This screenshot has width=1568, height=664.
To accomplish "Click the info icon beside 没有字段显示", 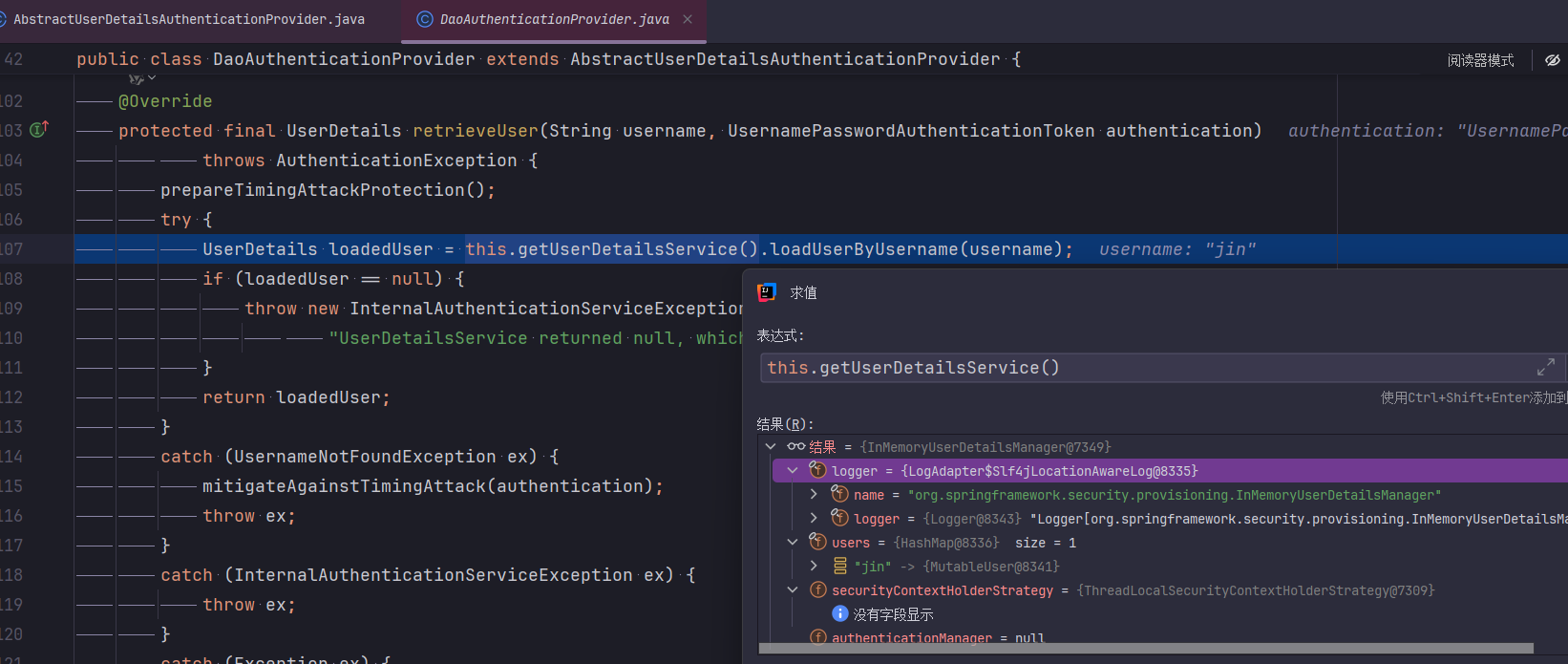I will [840, 613].
